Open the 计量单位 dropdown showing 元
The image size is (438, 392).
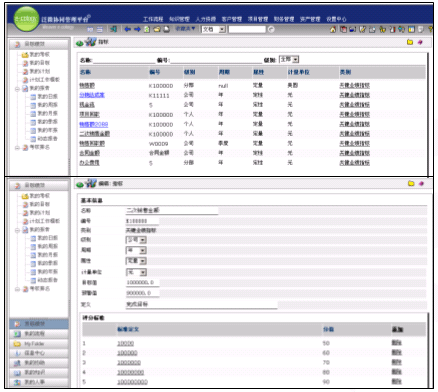tap(136, 272)
